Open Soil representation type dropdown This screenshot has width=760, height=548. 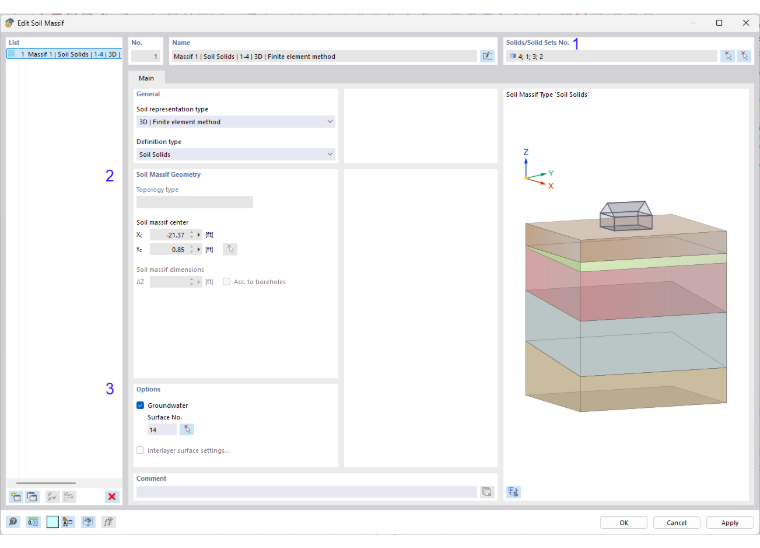tap(236, 122)
